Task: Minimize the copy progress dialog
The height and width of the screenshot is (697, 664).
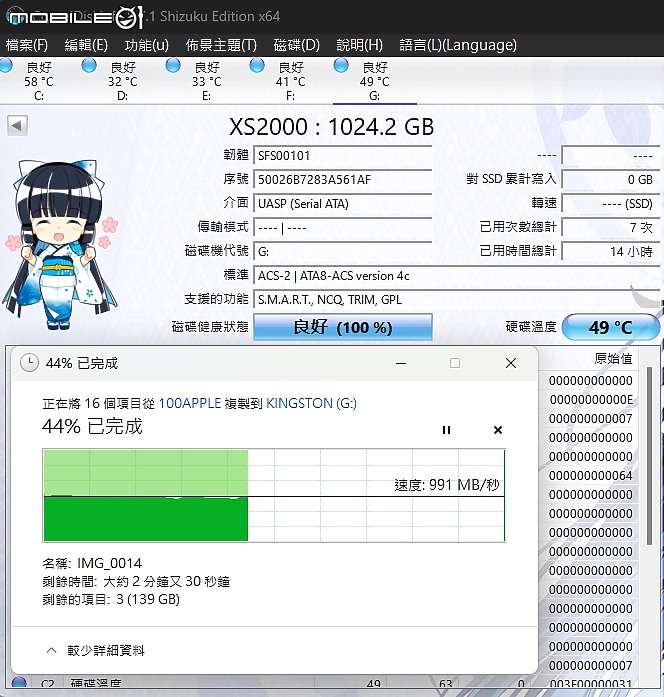Action: click(x=401, y=363)
